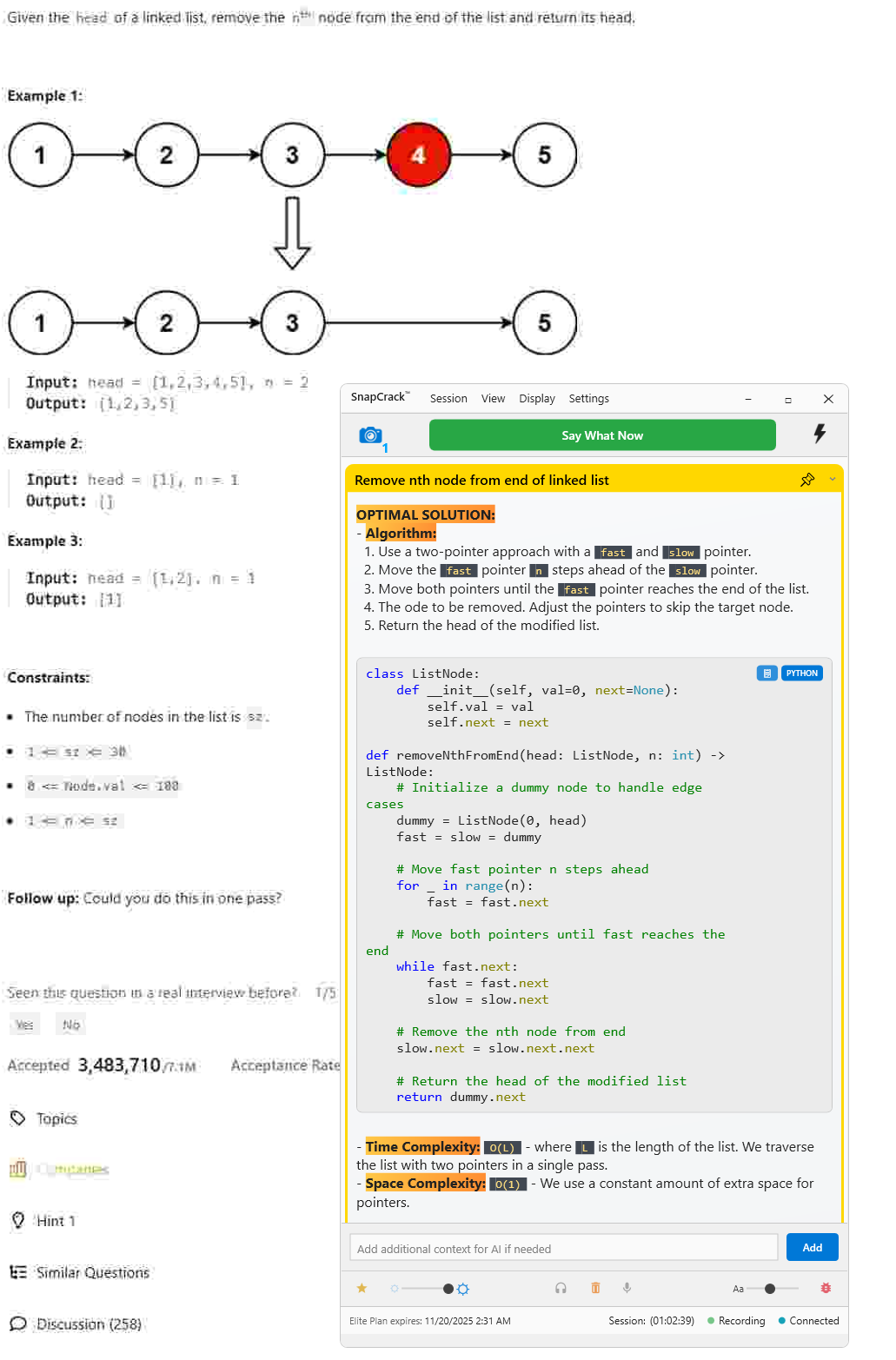Collapse the solution card with chevron arrow

click(x=833, y=480)
